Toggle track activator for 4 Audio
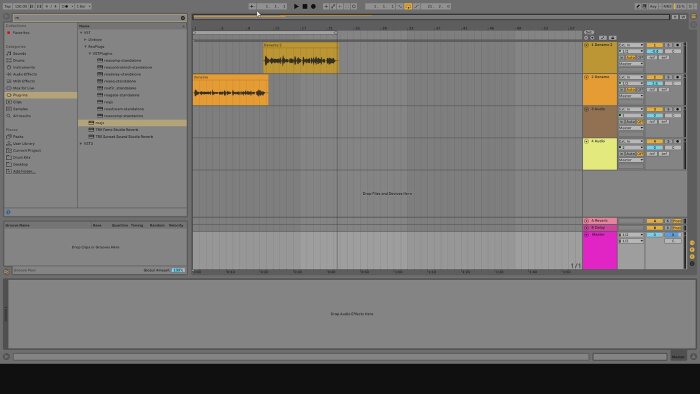This screenshot has height=394, width=700. tap(654, 141)
